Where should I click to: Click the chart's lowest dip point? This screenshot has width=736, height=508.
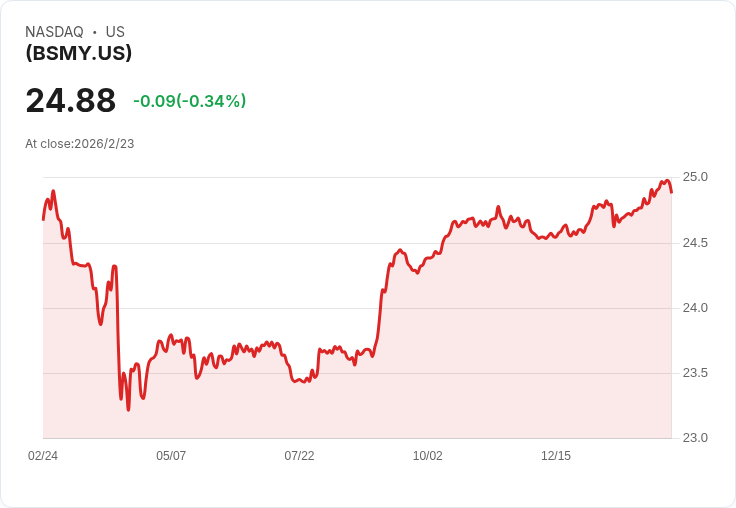tap(128, 409)
